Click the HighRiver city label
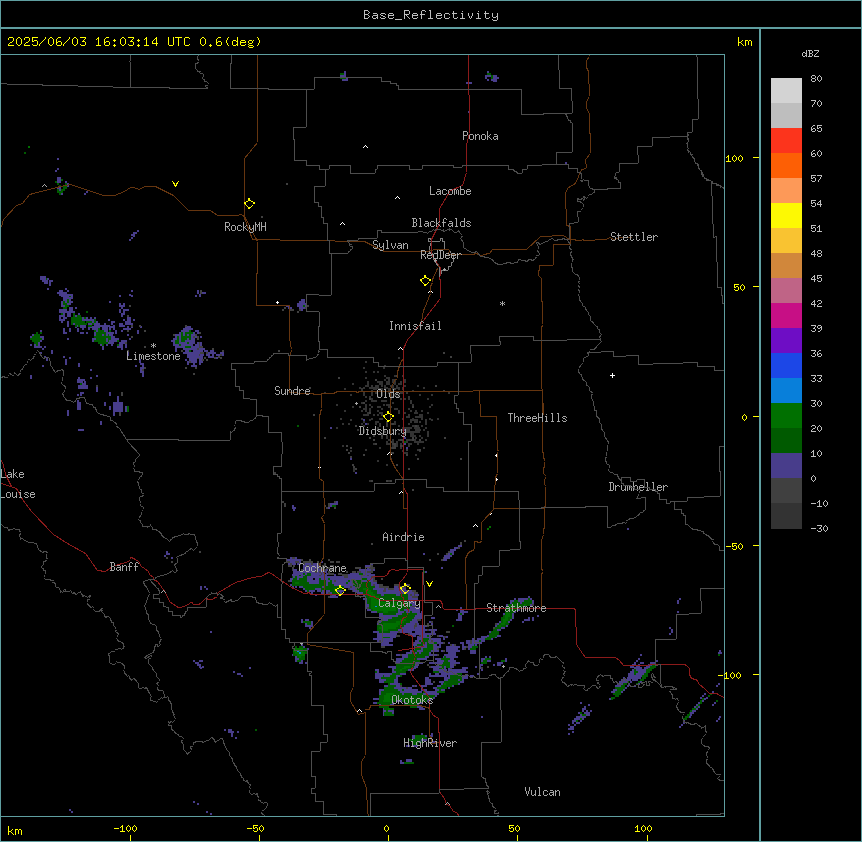This screenshot has width=862, height=842. pyautogui.click(x=430, y=743)
